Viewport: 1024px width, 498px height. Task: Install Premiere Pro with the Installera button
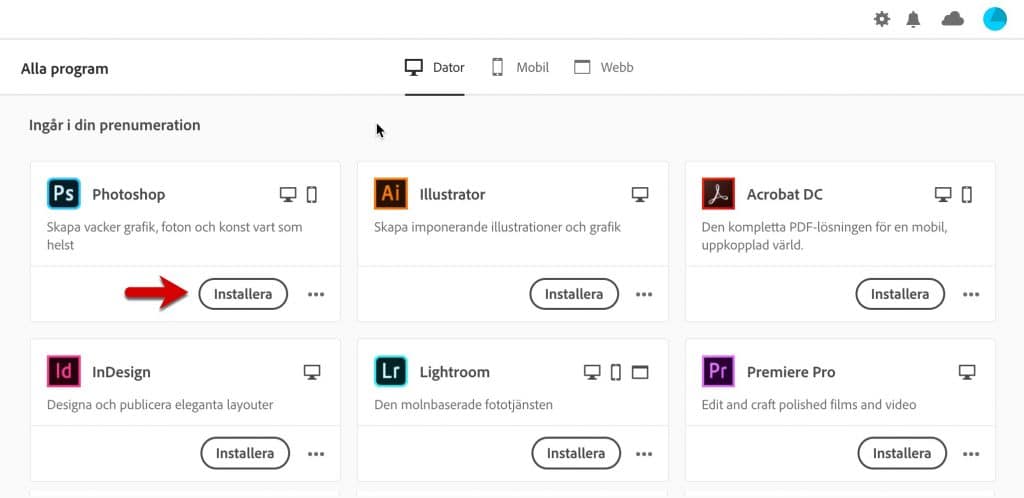(902, 453)
